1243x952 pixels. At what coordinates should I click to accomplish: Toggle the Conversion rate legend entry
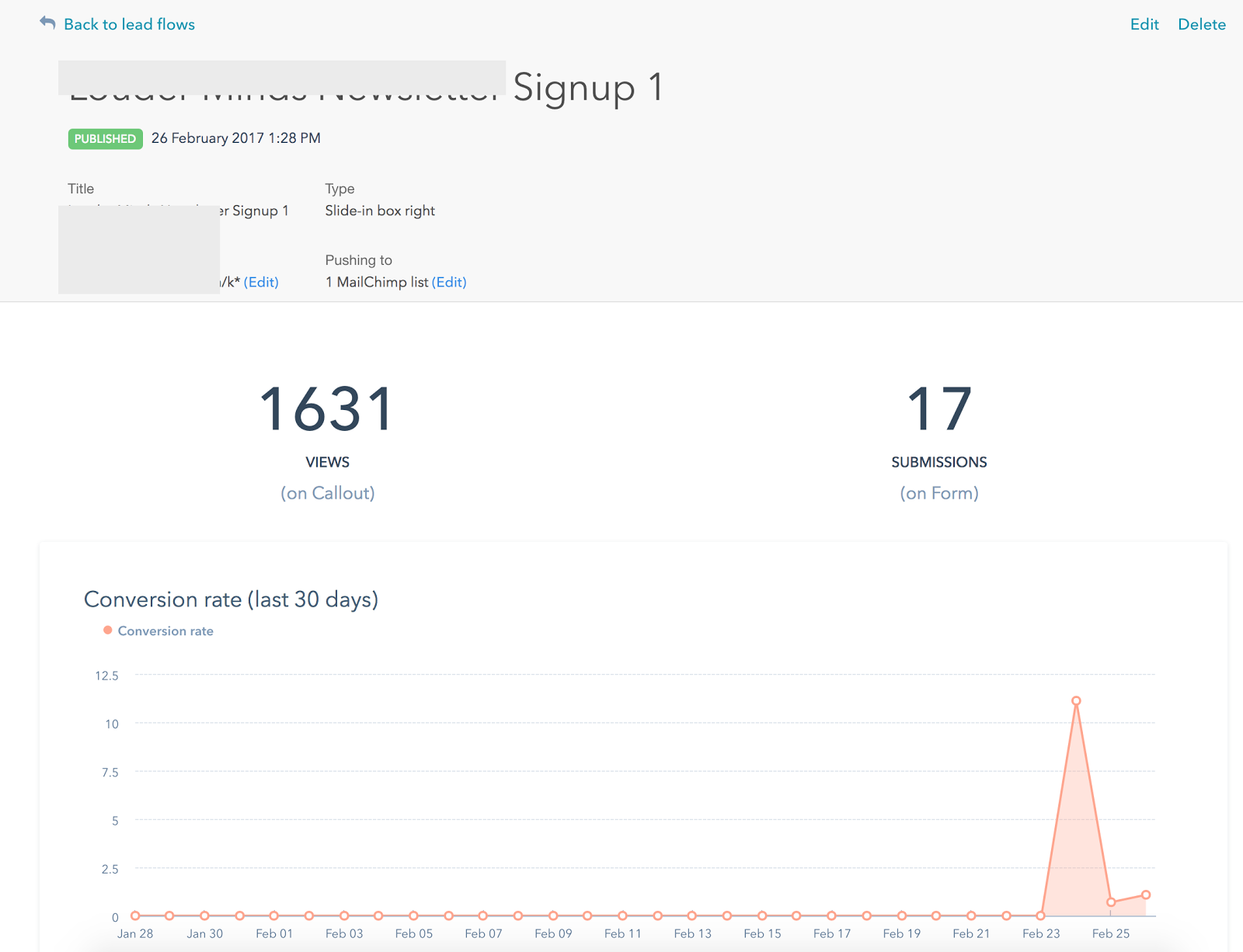[158, 631]
